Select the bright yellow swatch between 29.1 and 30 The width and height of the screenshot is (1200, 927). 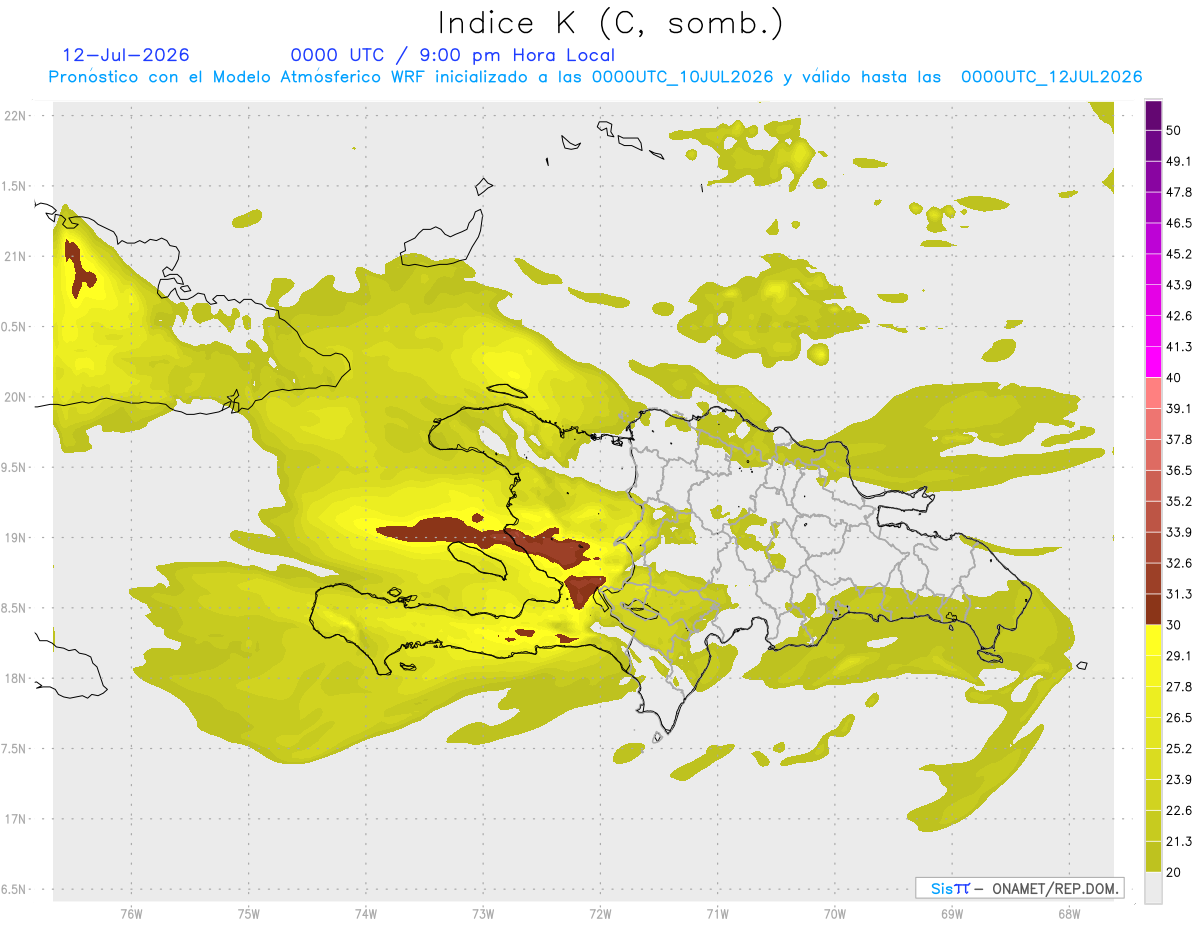click(1154, 640)
